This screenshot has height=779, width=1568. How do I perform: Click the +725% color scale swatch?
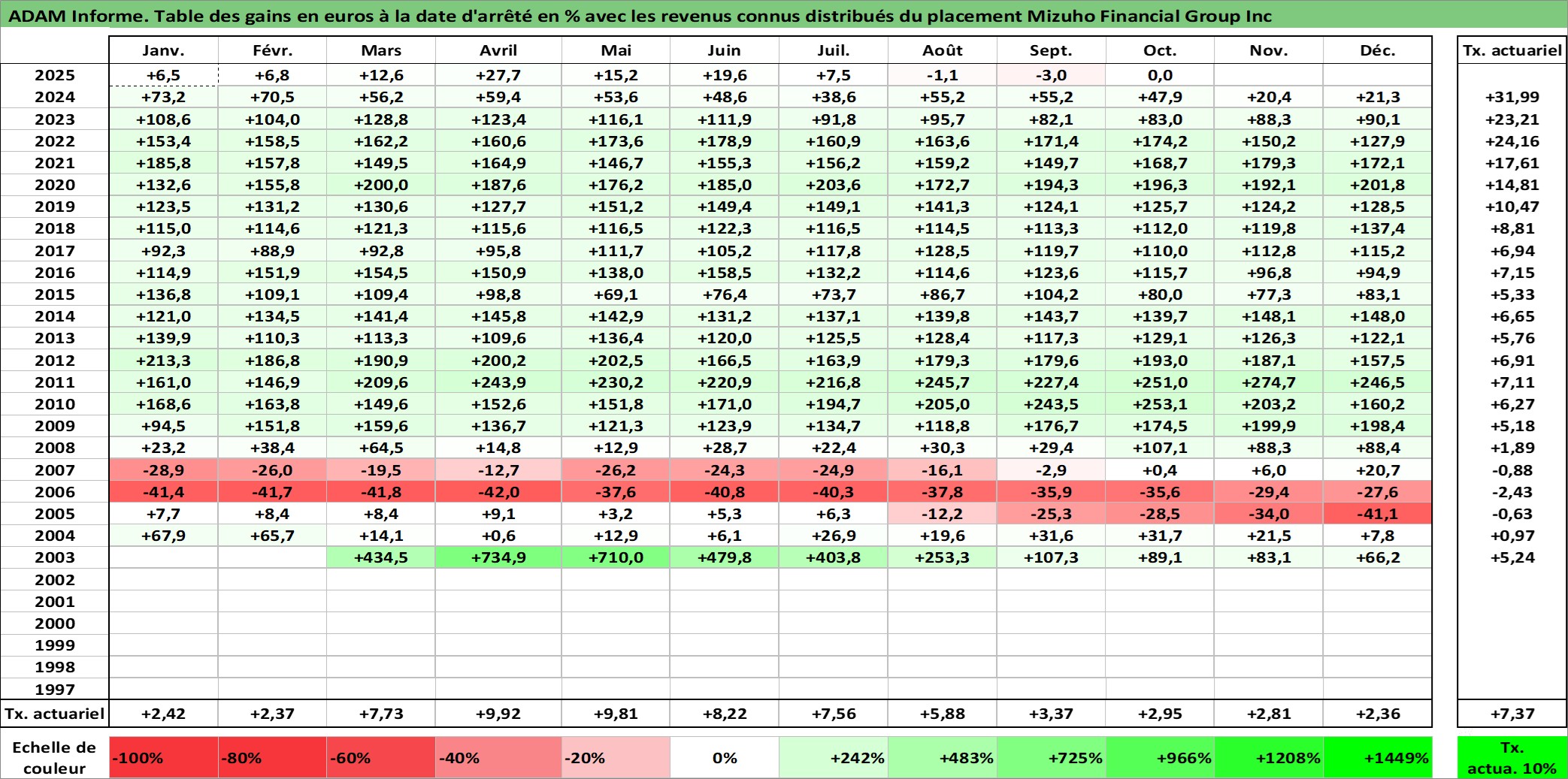[x=1051, y=757]
